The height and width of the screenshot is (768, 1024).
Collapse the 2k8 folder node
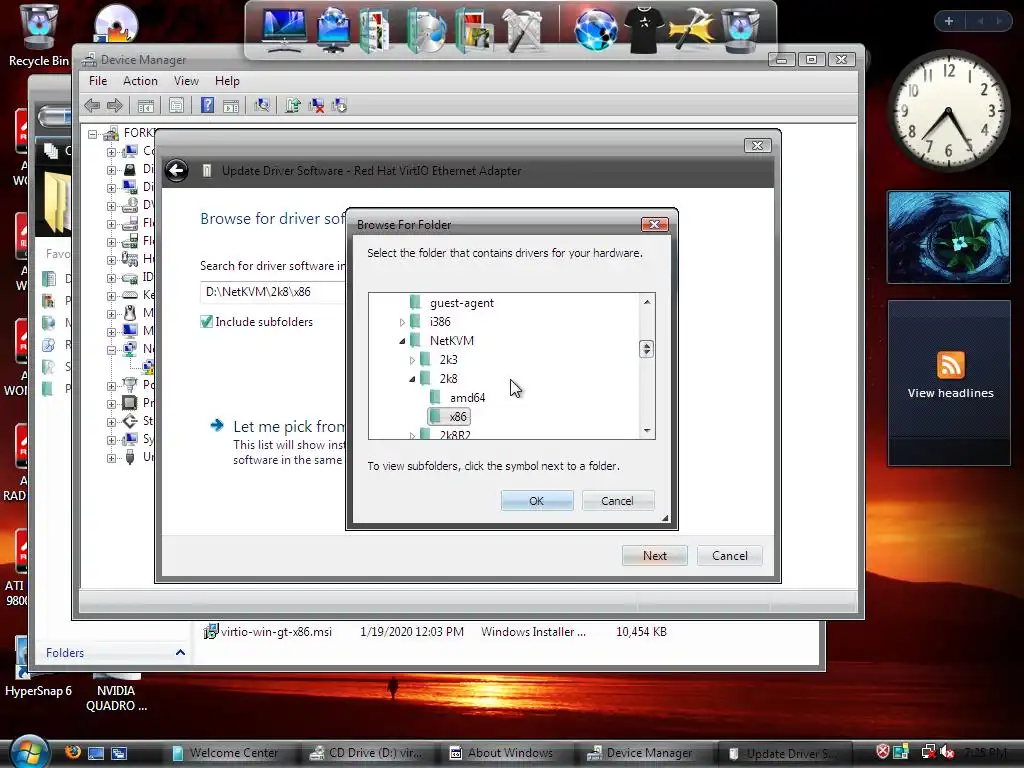pos(412,379)
